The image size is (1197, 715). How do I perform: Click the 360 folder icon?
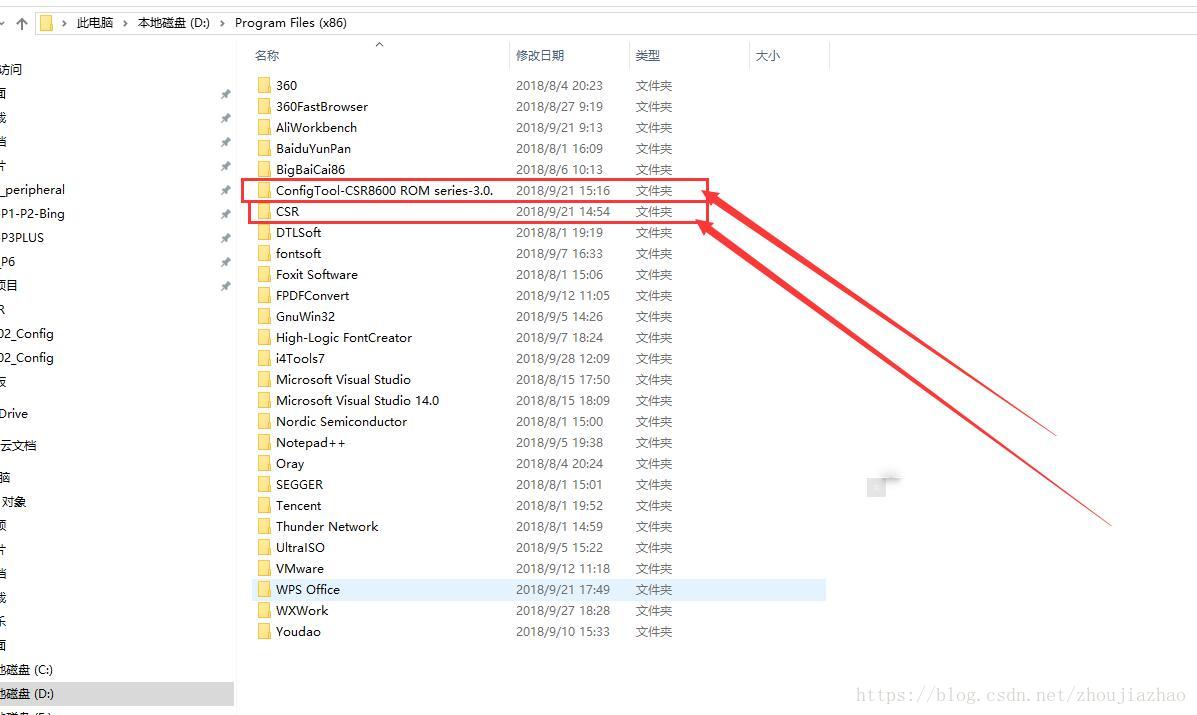264,85
